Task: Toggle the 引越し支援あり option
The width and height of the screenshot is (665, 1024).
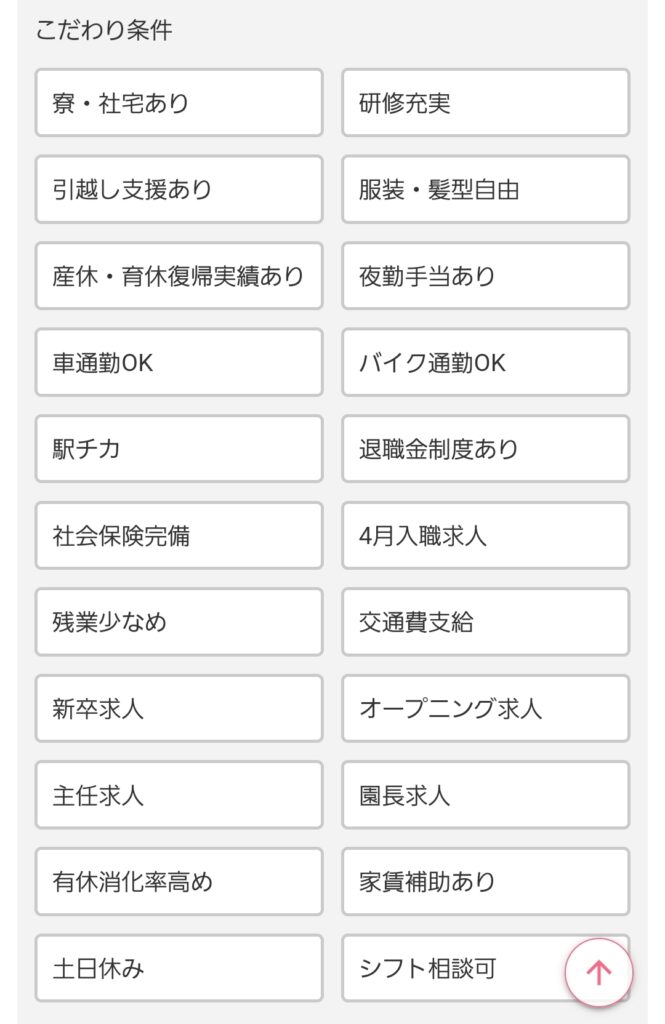Action: pos(178,190)
